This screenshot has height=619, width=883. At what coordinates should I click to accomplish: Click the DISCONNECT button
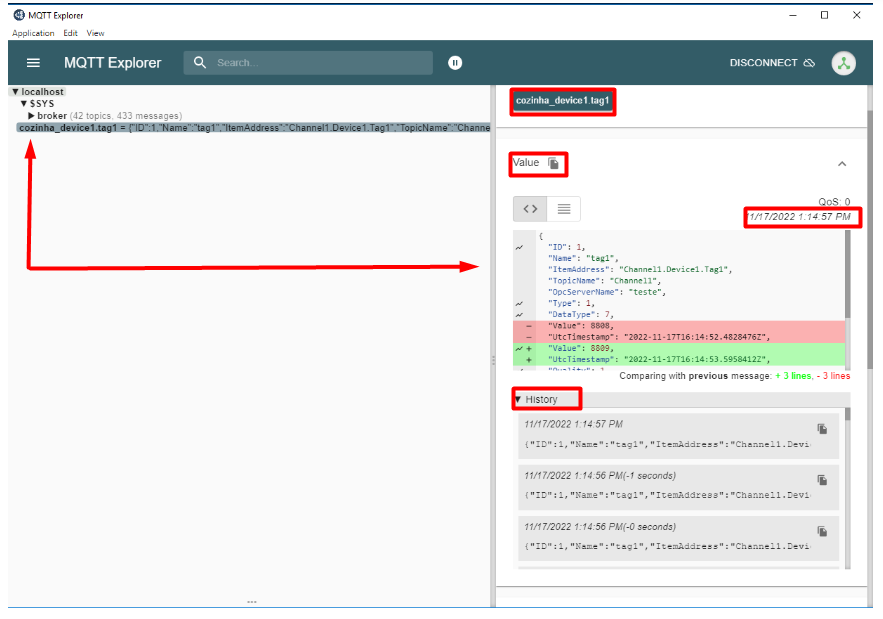coord(772,63)
